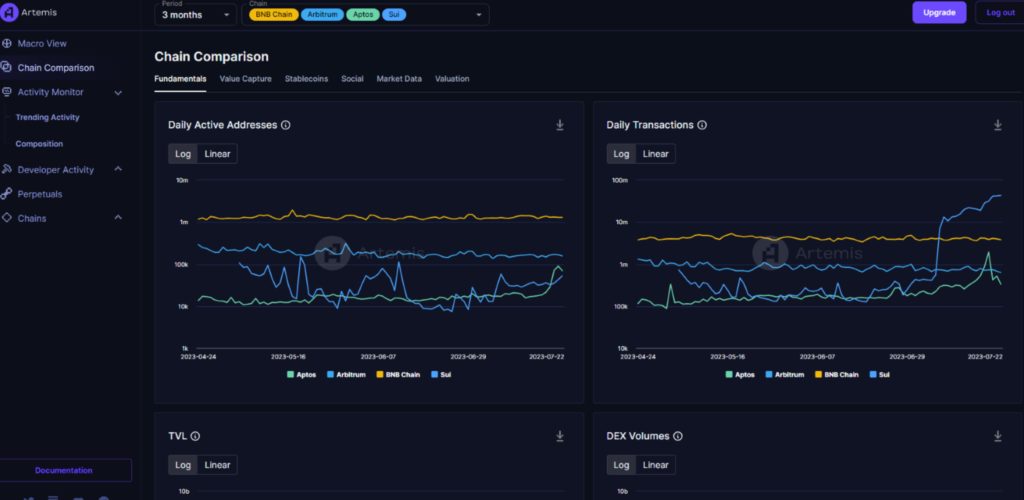
Task: Click the Artemis logo in the sidebar
Action: tap(9, 12)
